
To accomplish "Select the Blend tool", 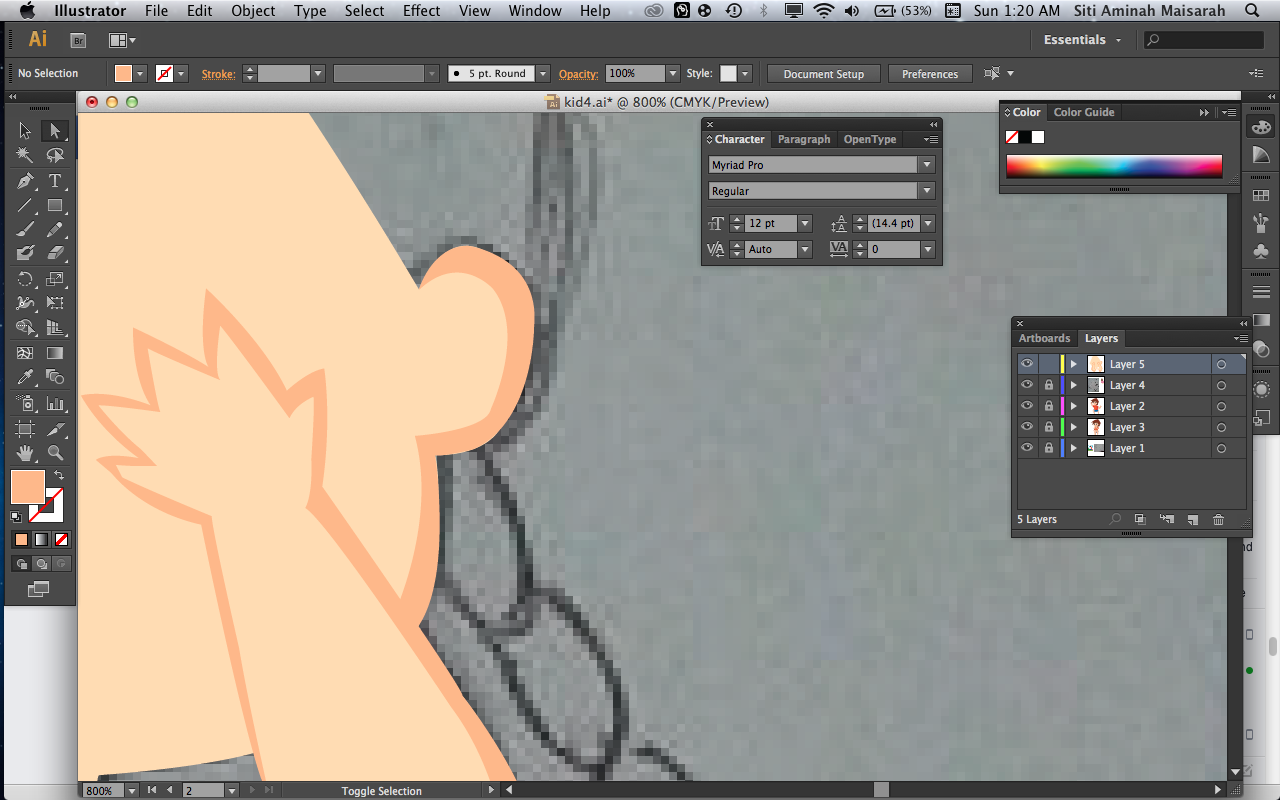I will pos(55,377).
